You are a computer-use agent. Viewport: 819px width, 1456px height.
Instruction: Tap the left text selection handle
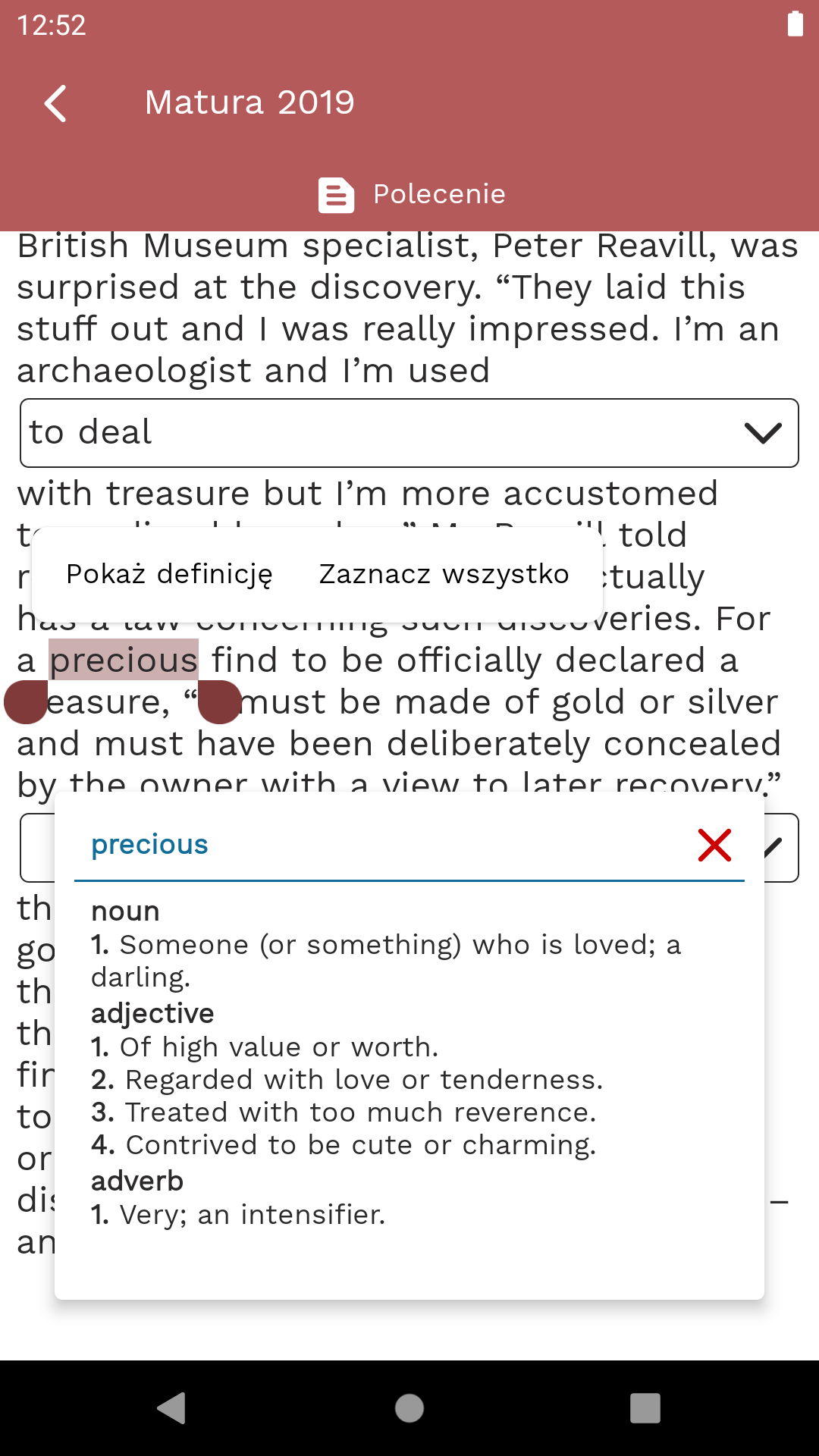click(27, 701)
